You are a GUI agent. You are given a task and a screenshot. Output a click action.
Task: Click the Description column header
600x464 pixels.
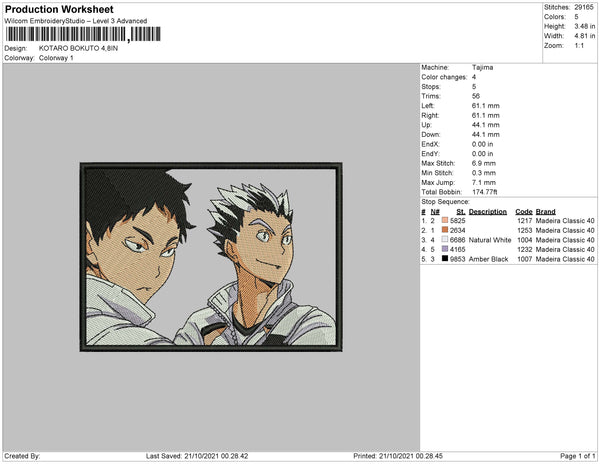pyautogui.click(x=488, y=212)
